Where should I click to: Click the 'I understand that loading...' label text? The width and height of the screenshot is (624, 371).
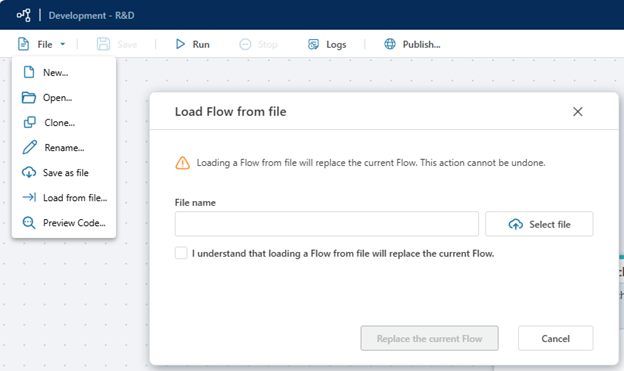[x=343, y=254]
